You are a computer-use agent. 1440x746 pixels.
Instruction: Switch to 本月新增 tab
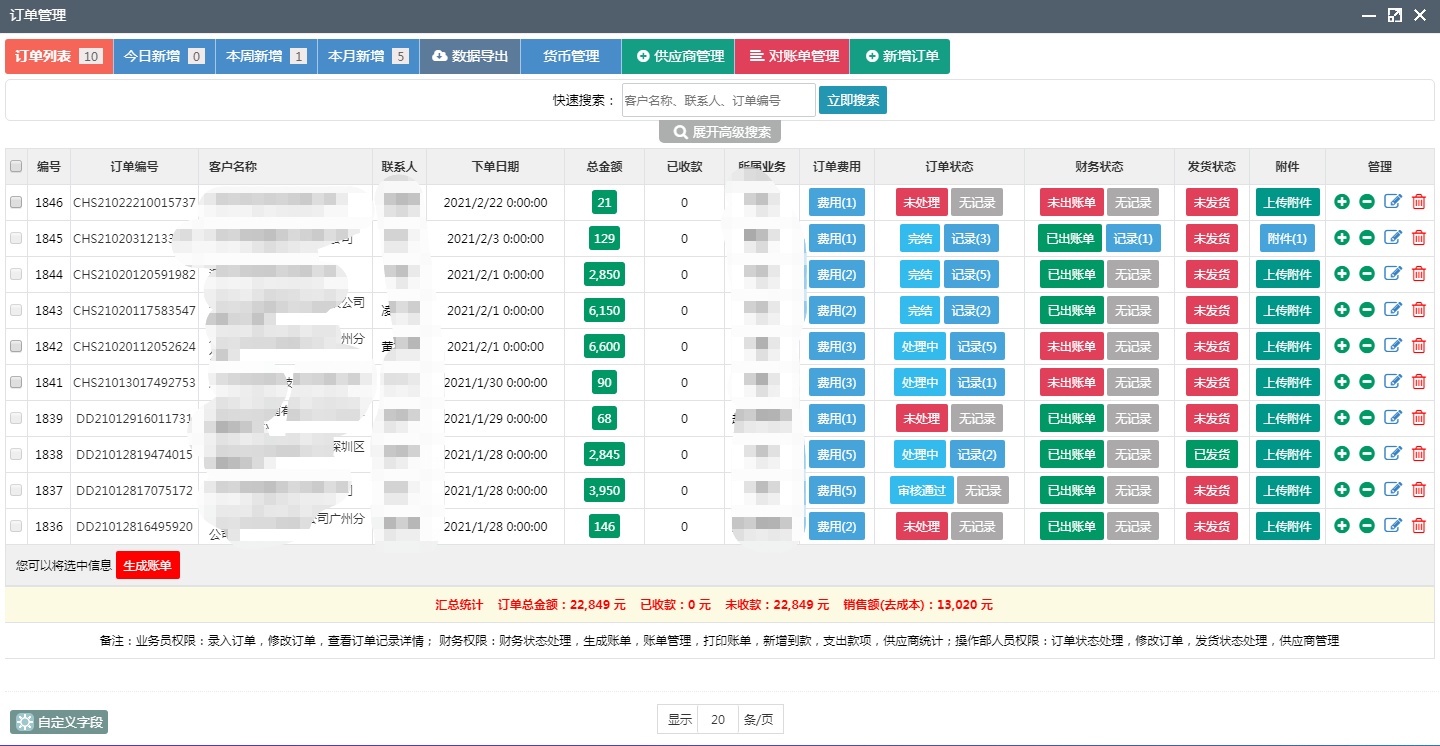[x=368, y=57]
